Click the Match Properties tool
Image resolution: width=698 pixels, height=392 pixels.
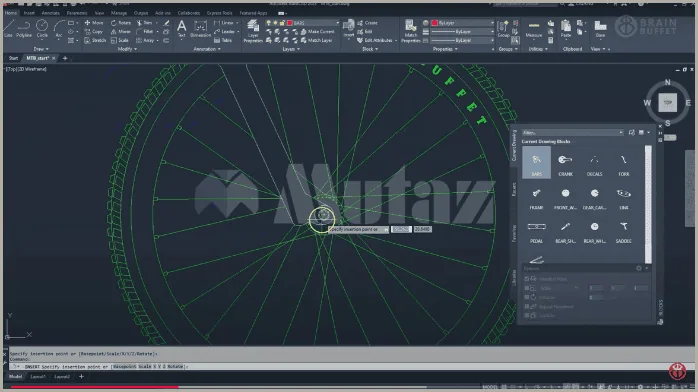coord(410,31)
